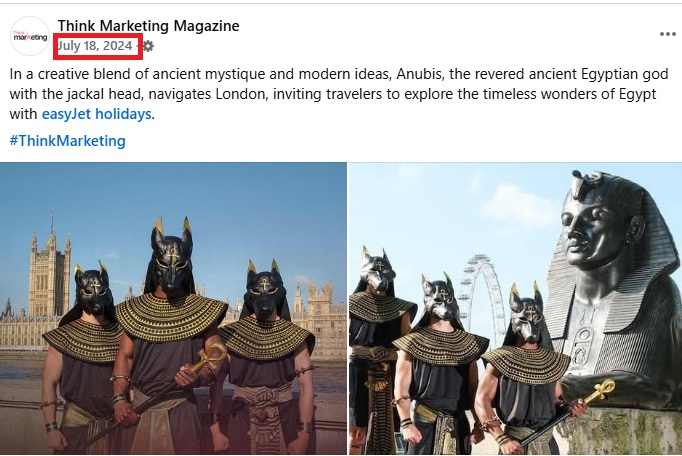Open Think Marketing profile picture
Screen dimensions: 682x456
click(x=30, y=36)
